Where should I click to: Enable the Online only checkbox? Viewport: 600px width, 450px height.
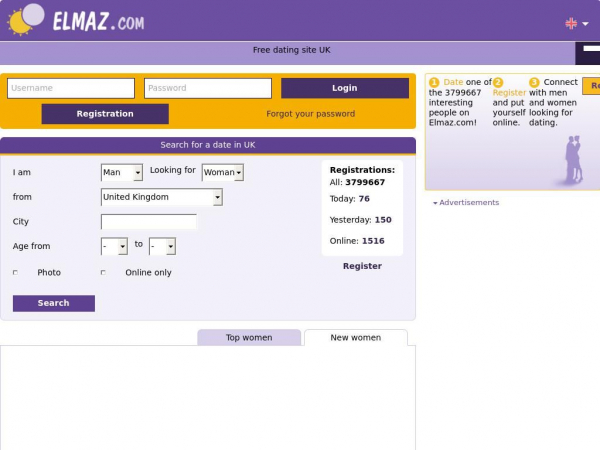(x=103, y=272)
